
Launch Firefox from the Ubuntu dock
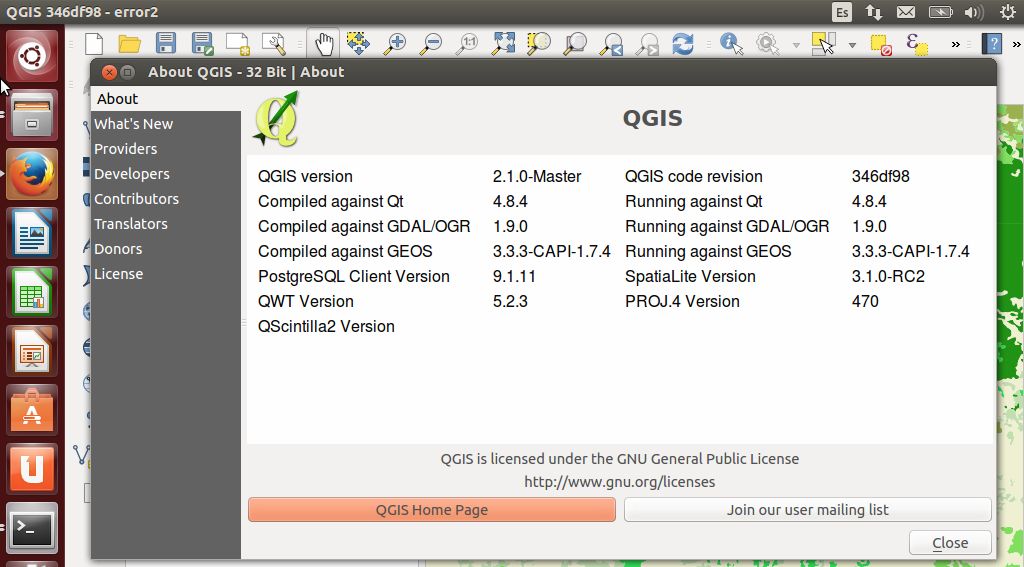tap(32, 174)
